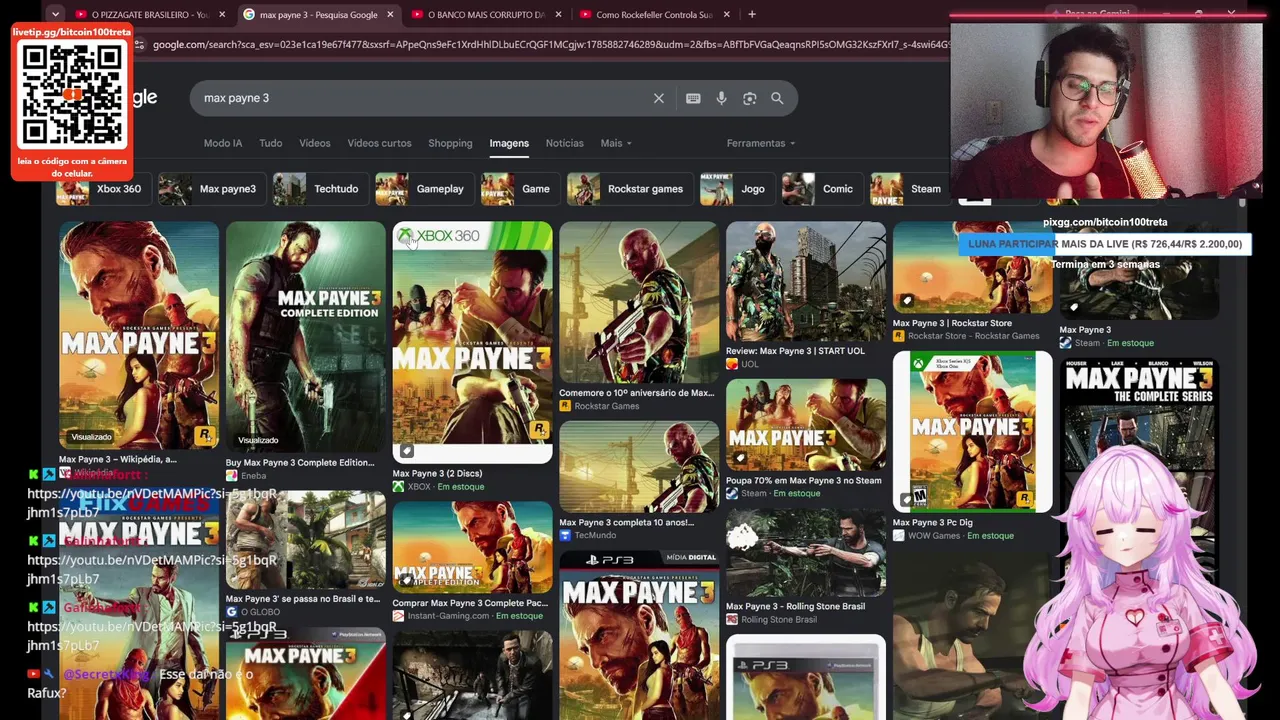Open 'Max Payne 3 Pc Dig' title link
The height and width of the screenshot is (720, 1280).
[933, 522]
